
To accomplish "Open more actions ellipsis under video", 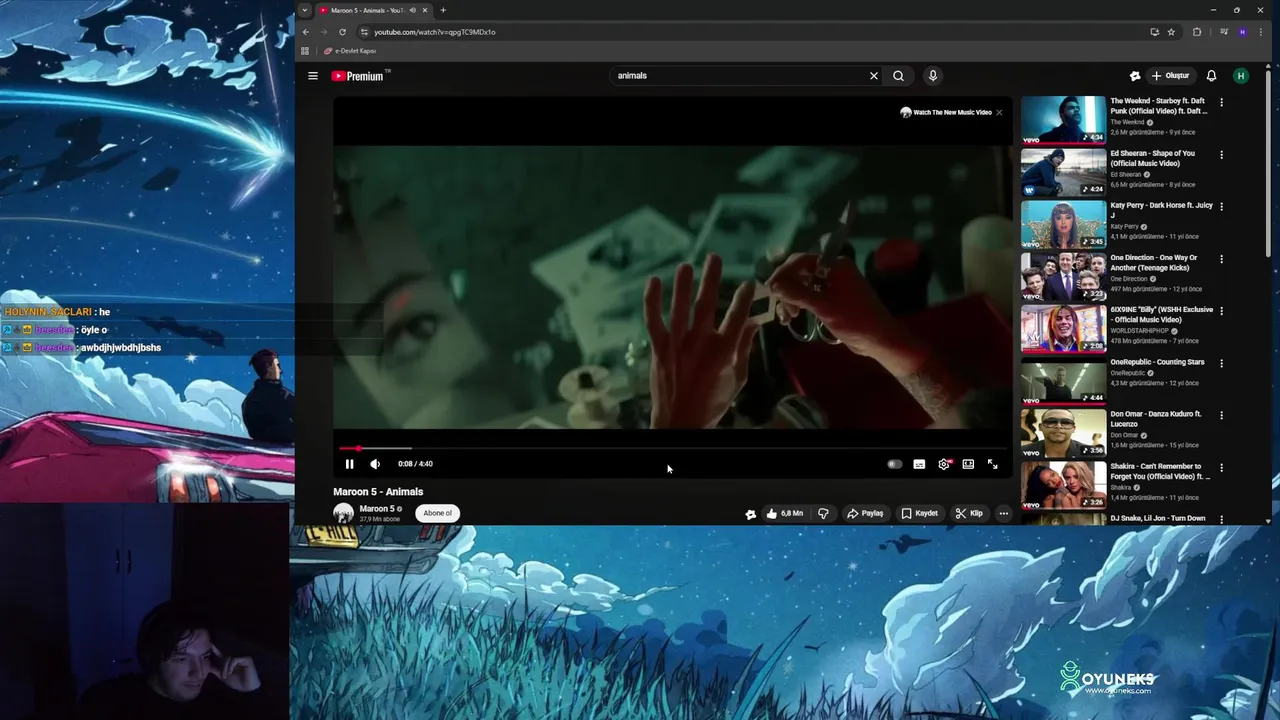I will 1003,513.
